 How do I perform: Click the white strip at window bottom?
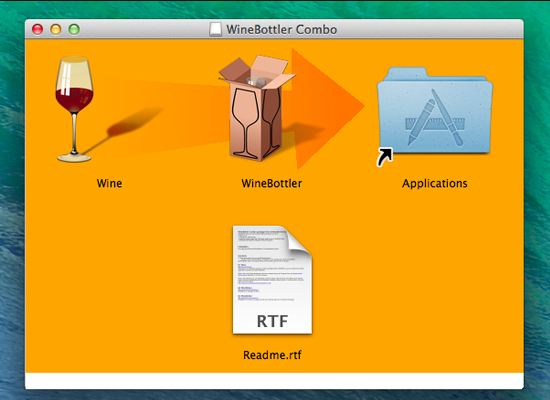(x=274, y=381)
